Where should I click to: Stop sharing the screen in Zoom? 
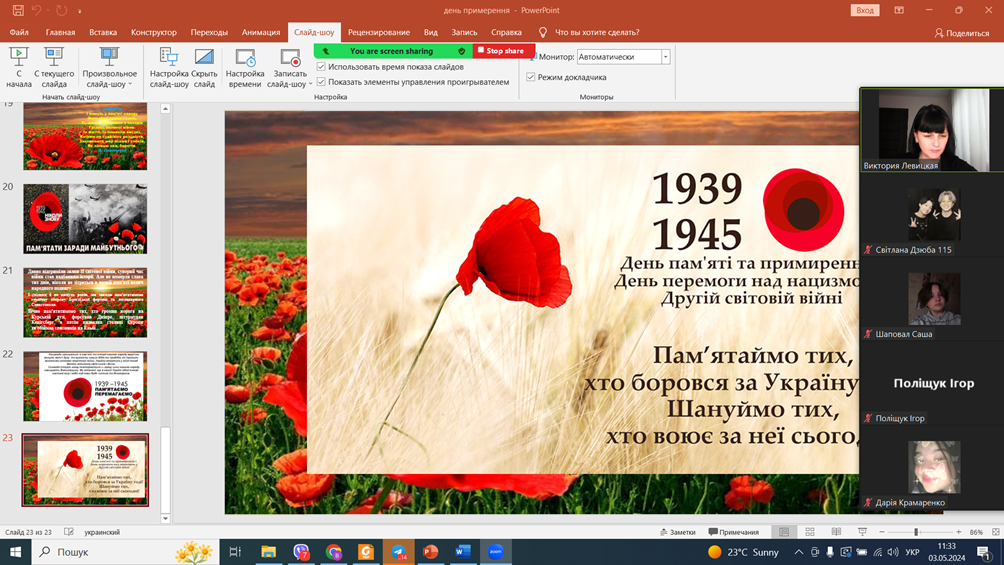(504, 51)
